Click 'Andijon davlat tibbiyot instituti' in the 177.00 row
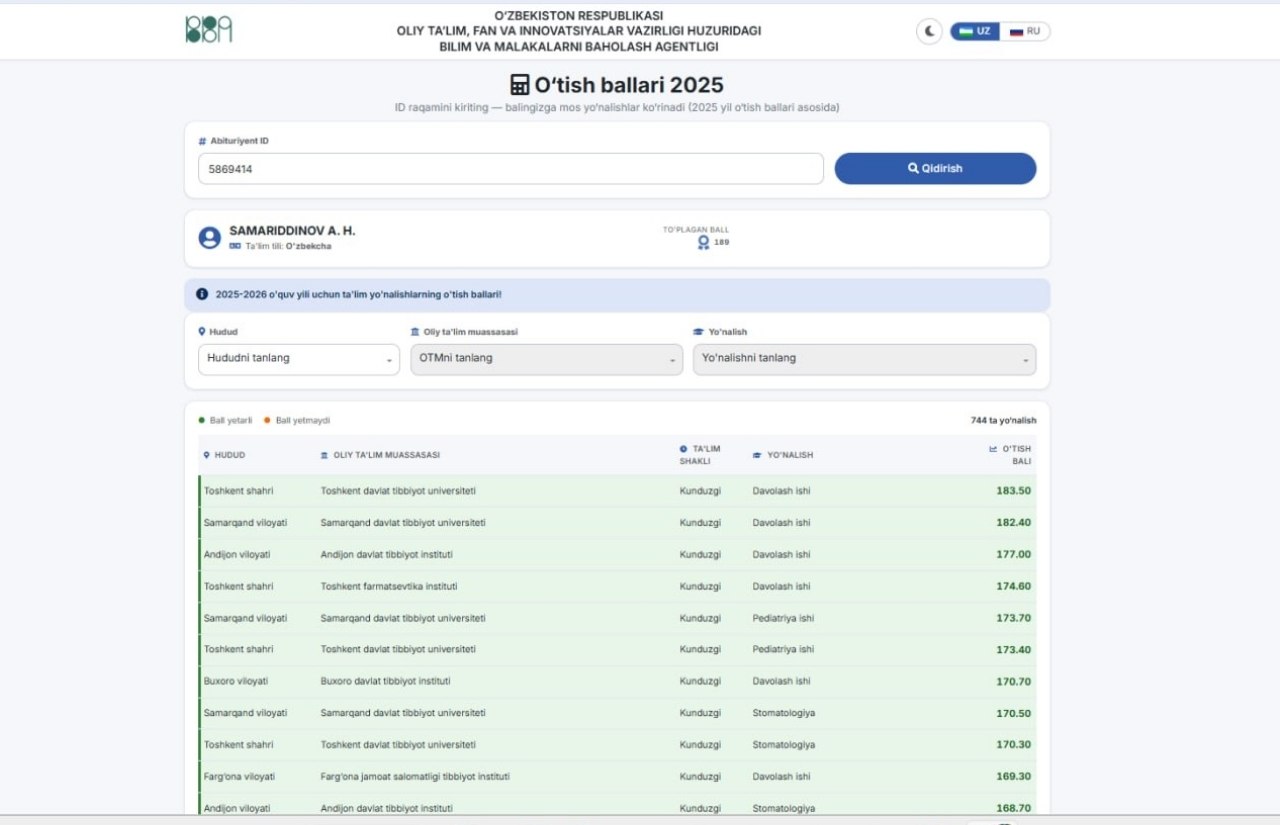This screenshot has width=1280, height=825. (x=386, y=555)
